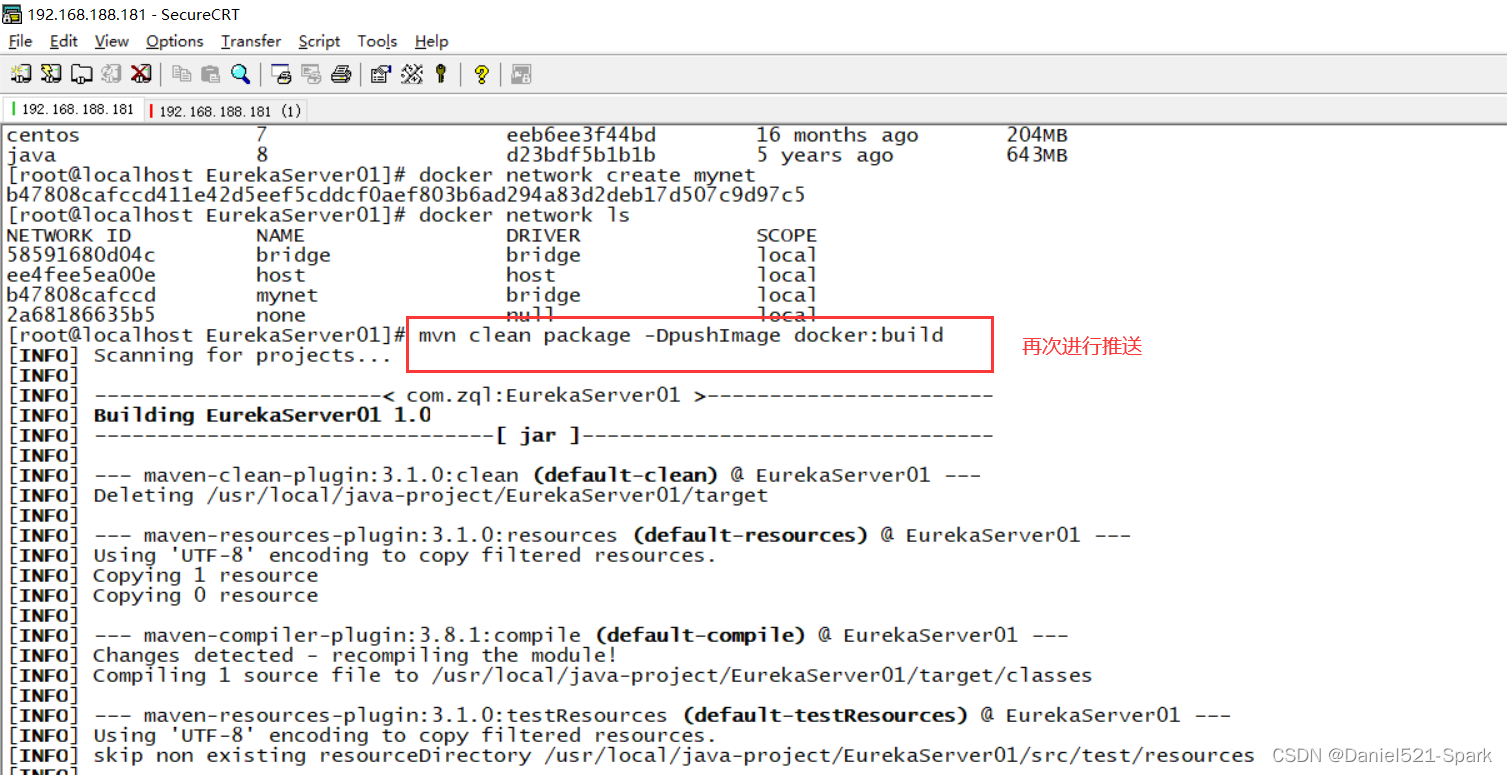The image size is (1507, 775).
Task: Click the '643MB' size value
Action: pyautogui.click(x=1037, y=156)
